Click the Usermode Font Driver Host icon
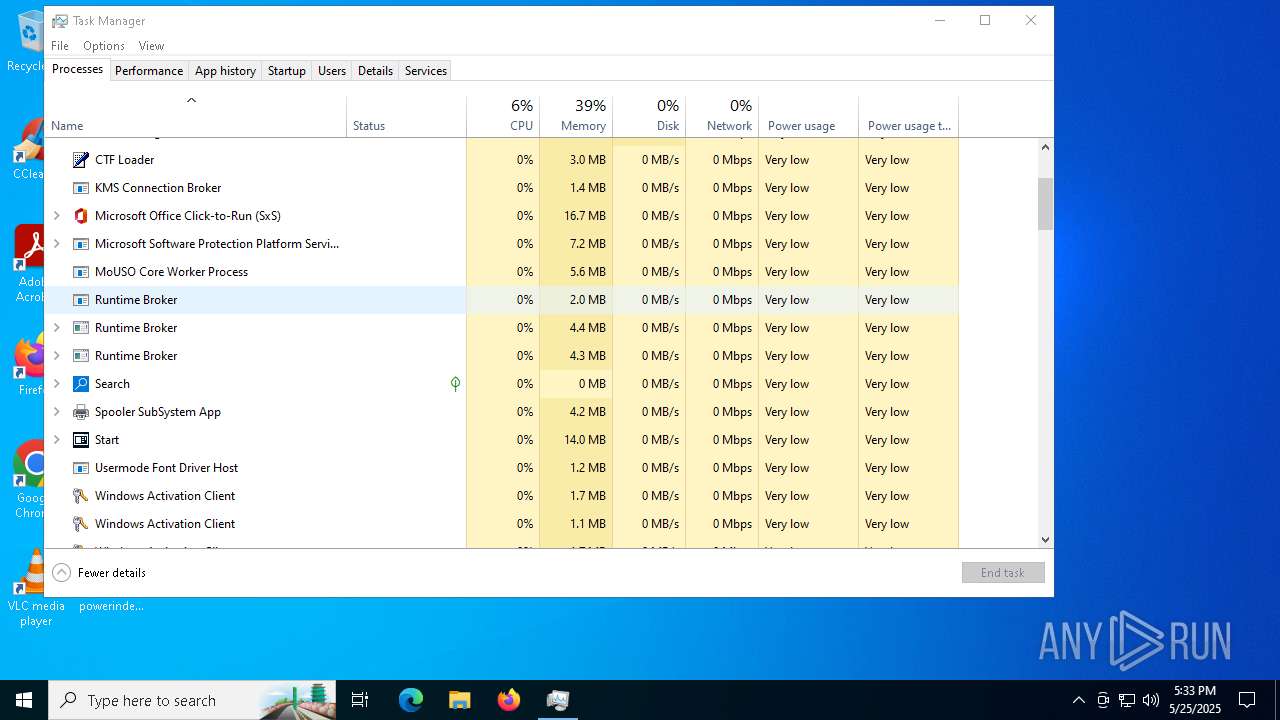Image resolution: width=1280 pixels, height=720 pixels. pyautogui.click(x=81, y=468)
